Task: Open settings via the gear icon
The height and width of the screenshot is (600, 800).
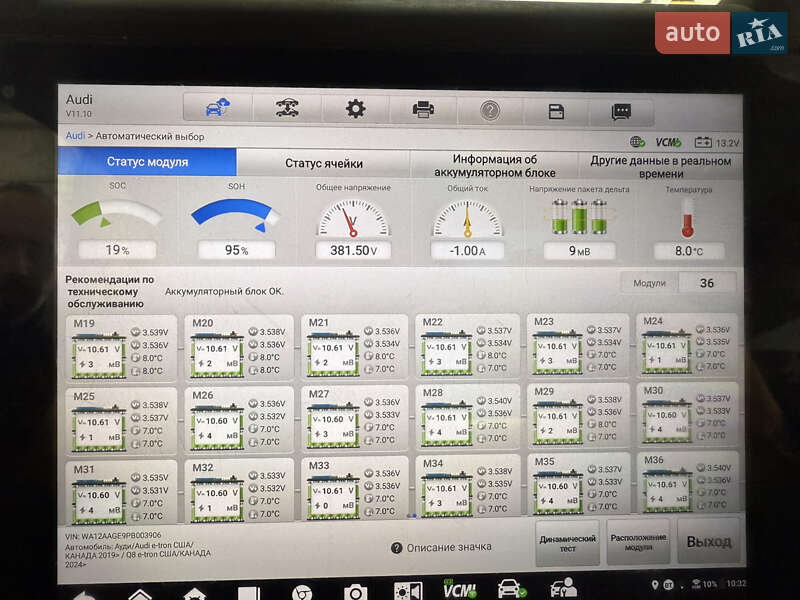Action: click(355, 109)
